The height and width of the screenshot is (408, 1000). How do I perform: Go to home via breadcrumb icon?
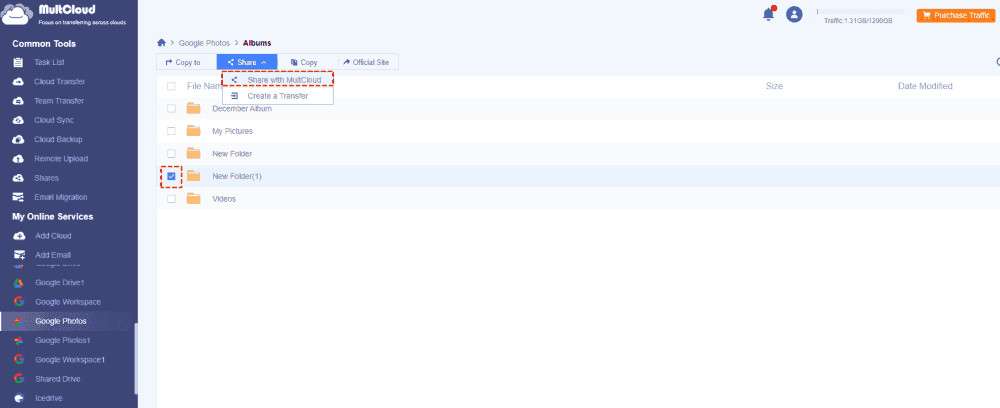(x=161, y=43)
